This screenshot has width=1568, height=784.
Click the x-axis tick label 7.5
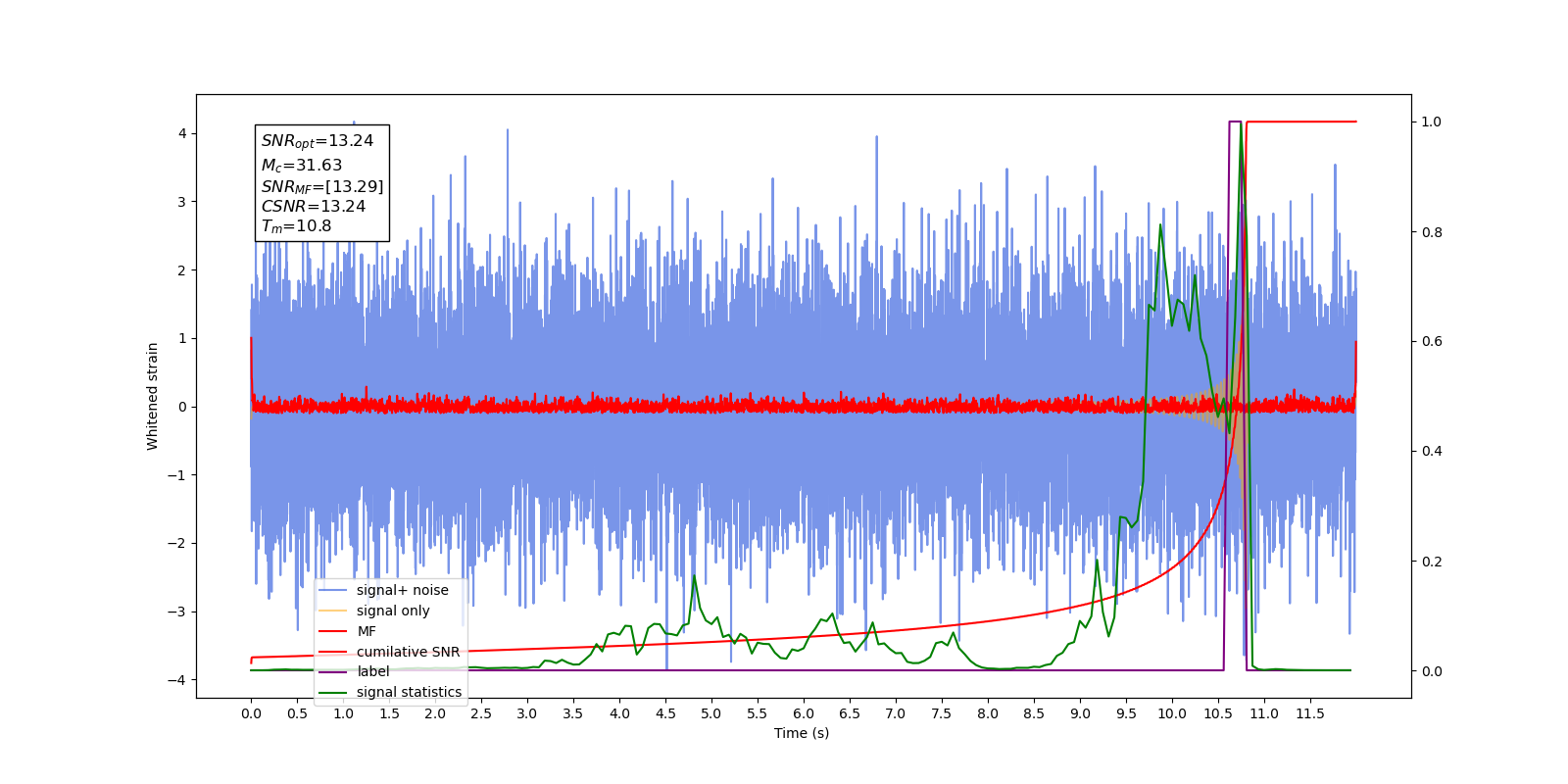(942, 713)
